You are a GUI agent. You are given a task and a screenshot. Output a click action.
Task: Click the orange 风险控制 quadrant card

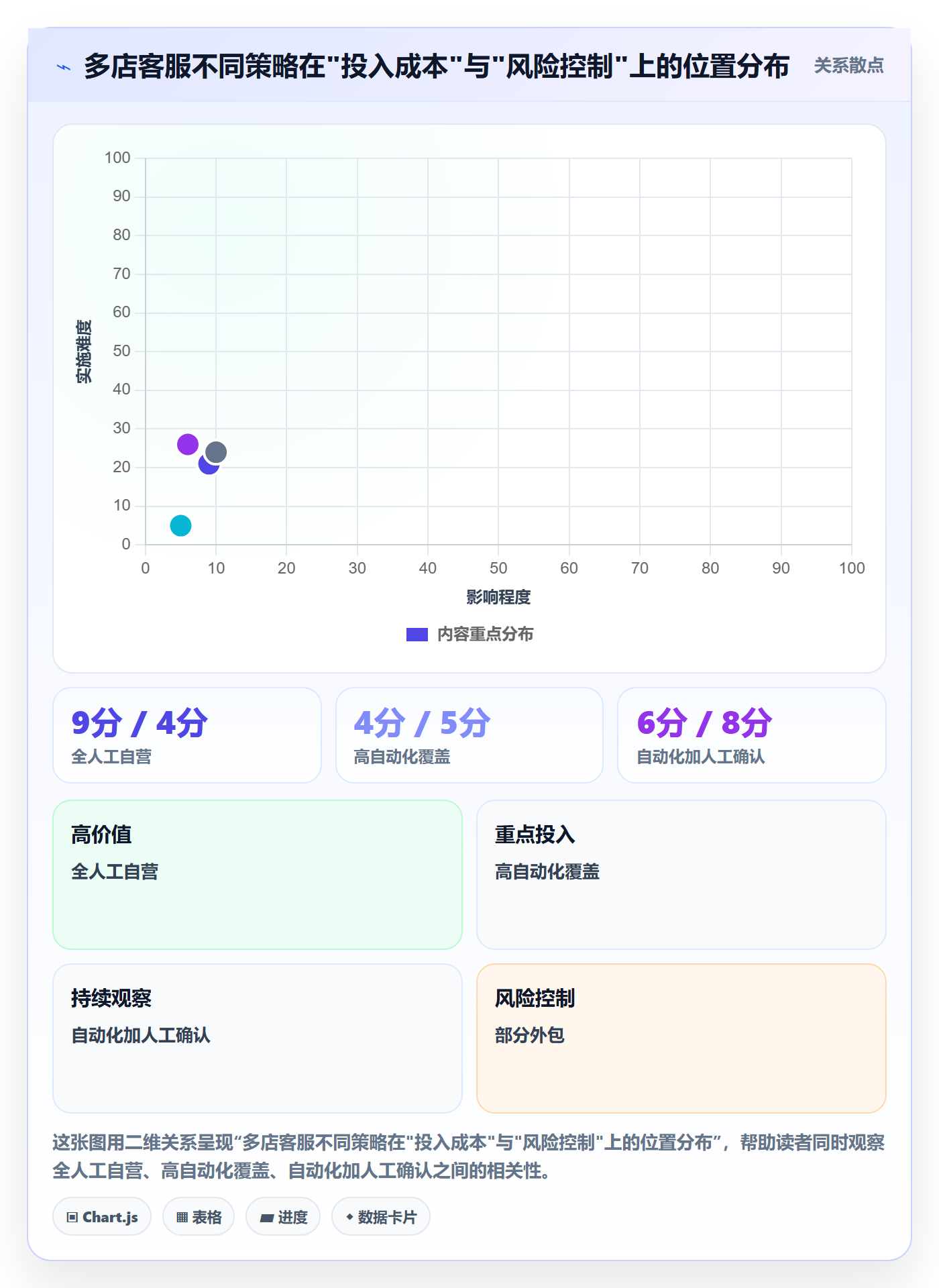[681, 1038]
